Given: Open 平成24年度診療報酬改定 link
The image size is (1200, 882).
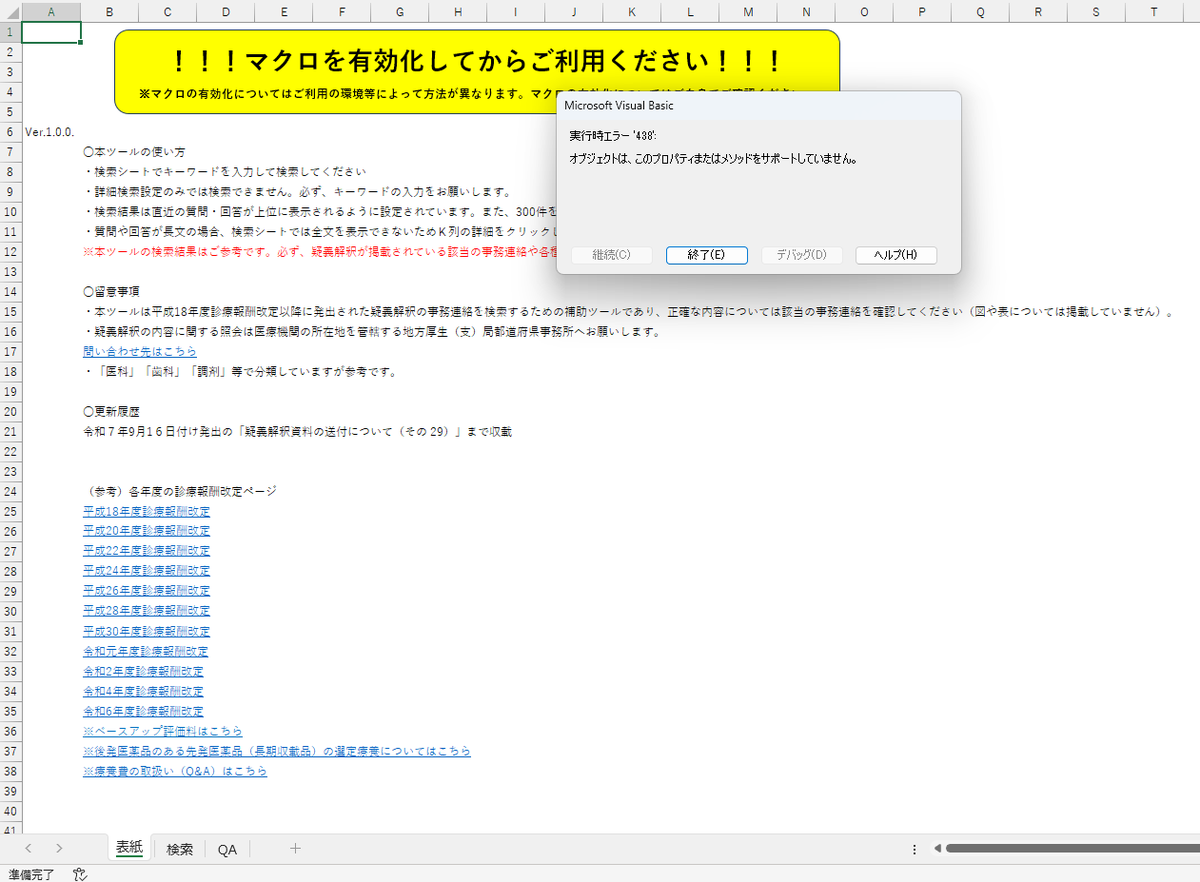Looking at the screenshot, I should tap(147, 570).
